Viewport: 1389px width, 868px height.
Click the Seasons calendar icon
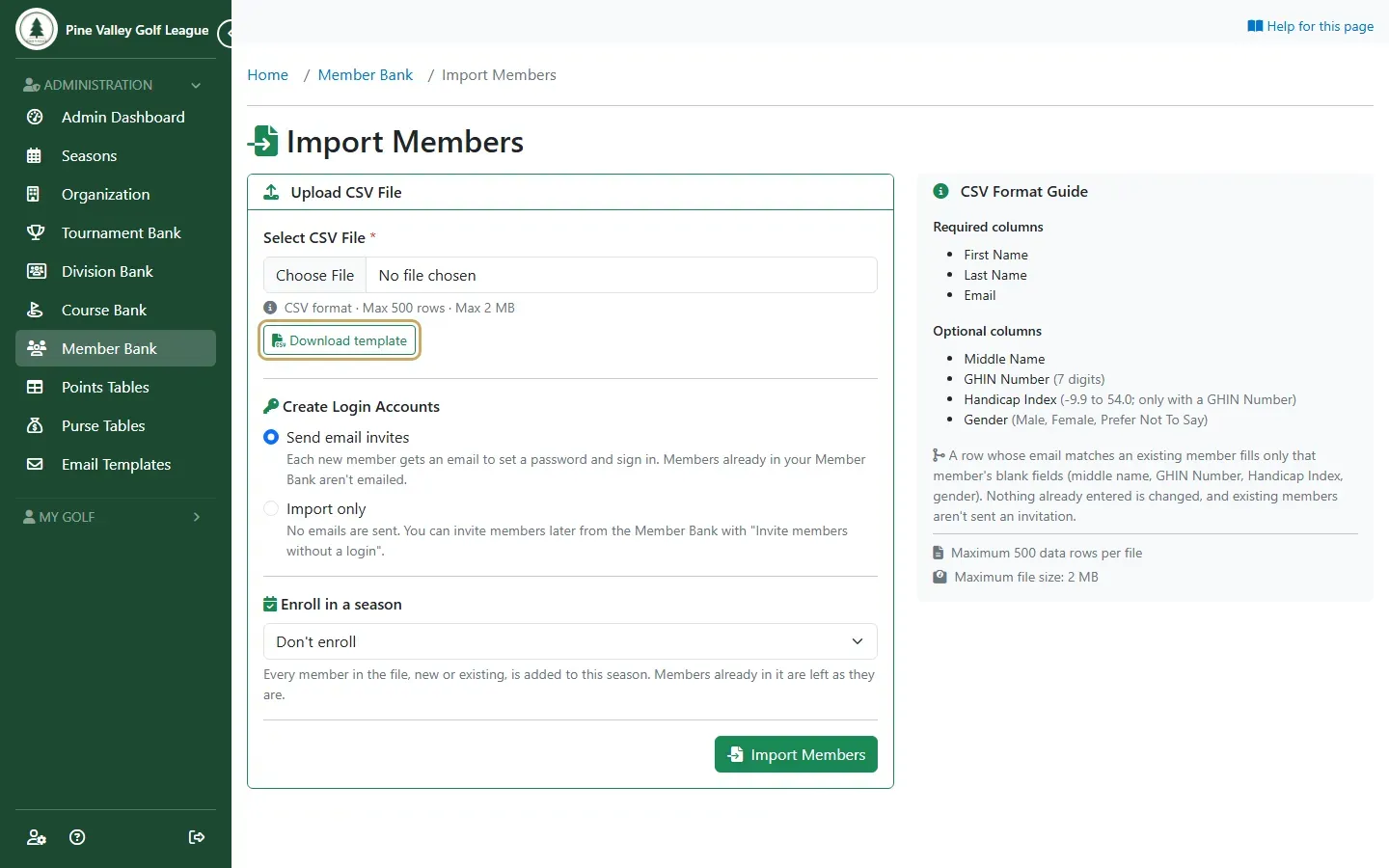click(x=35, y=155)
